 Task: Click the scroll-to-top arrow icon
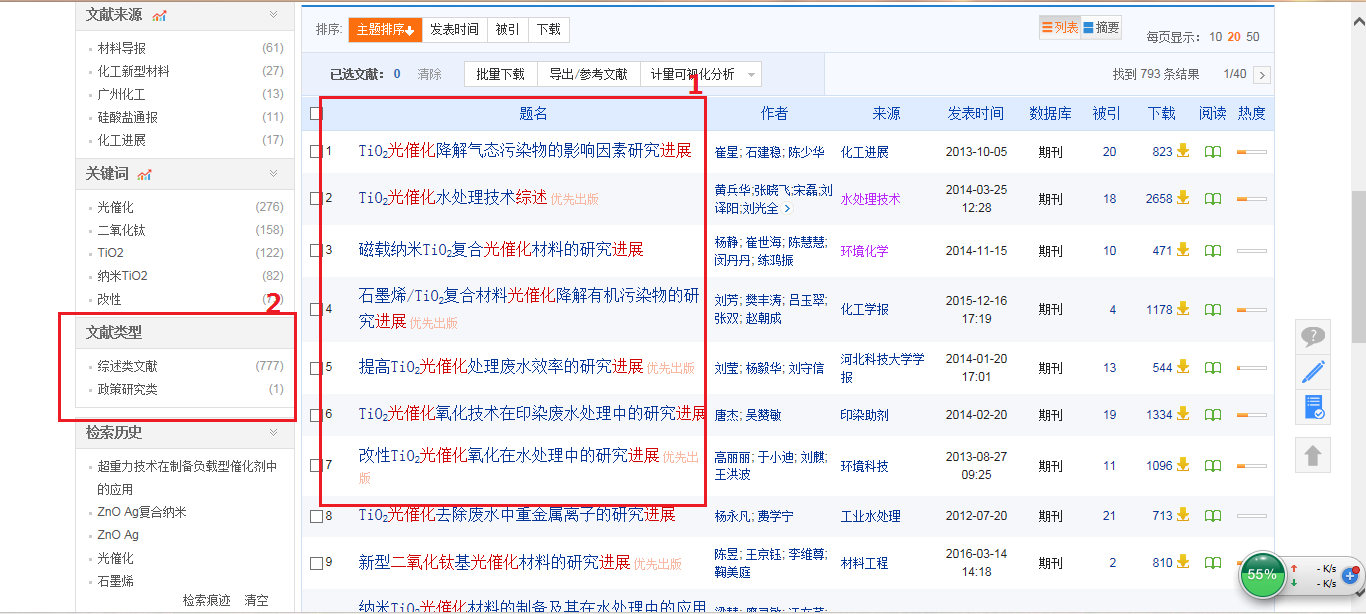click(1313, 456)
